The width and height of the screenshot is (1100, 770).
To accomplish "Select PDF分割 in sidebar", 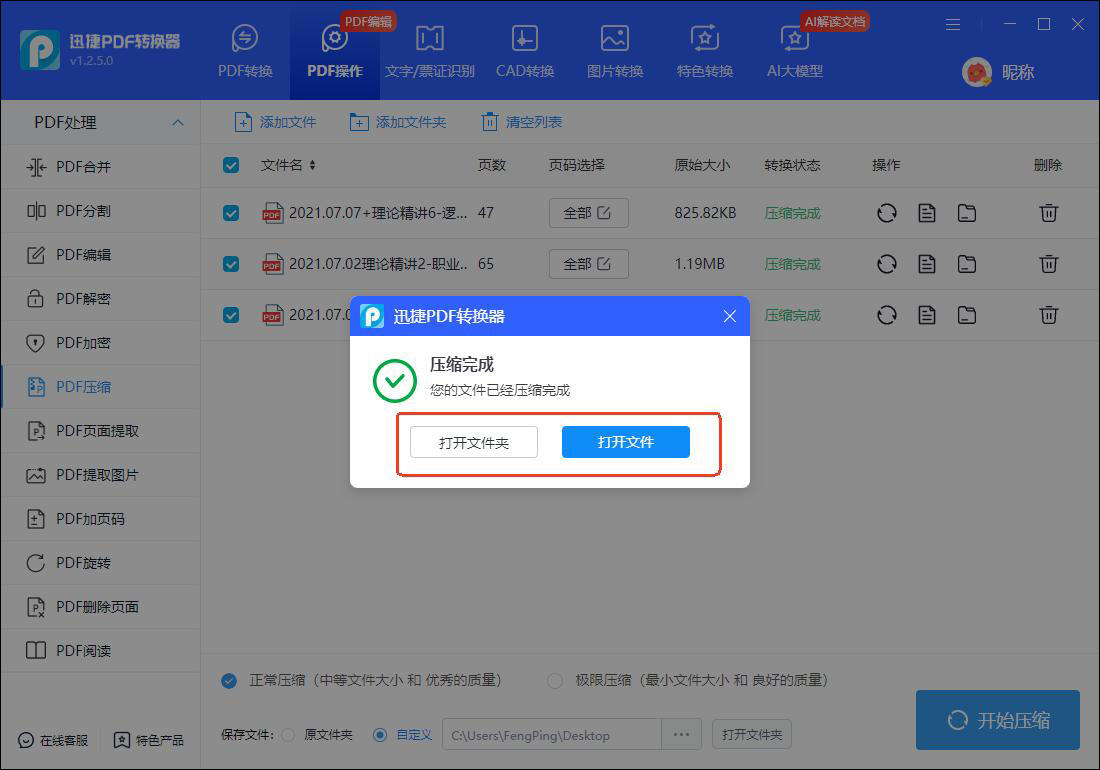I will [100, 210].
